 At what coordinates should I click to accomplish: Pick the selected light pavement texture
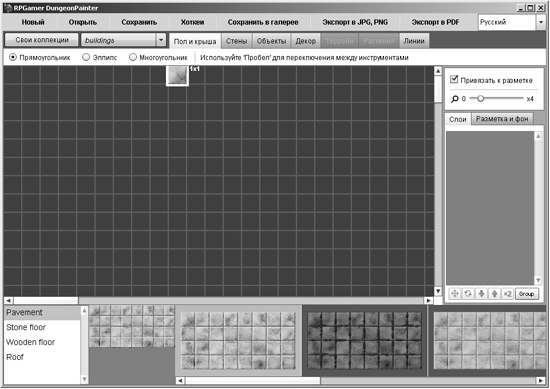coord(238,341)
